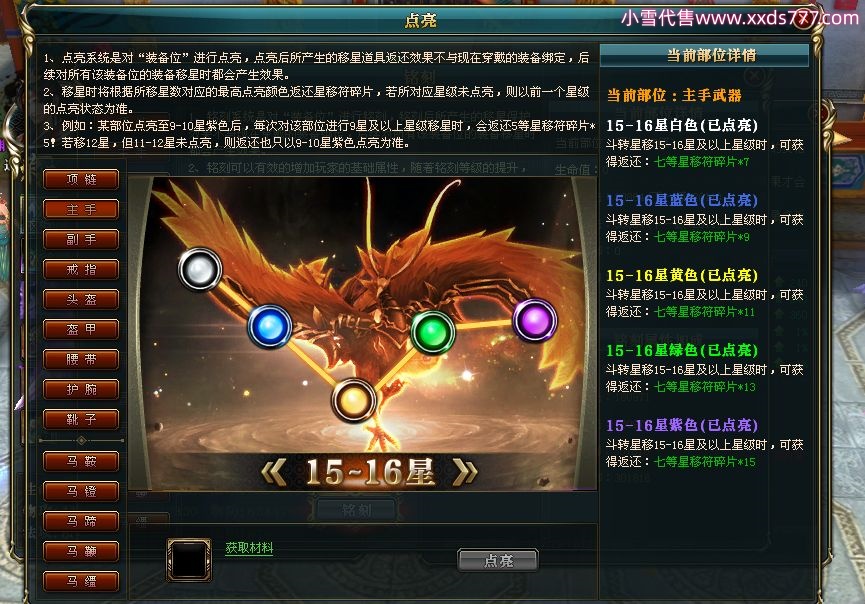Viewport: 865px width, 604px height.
Task: Switch to the 副手 equipment slot
Action: 81,239
